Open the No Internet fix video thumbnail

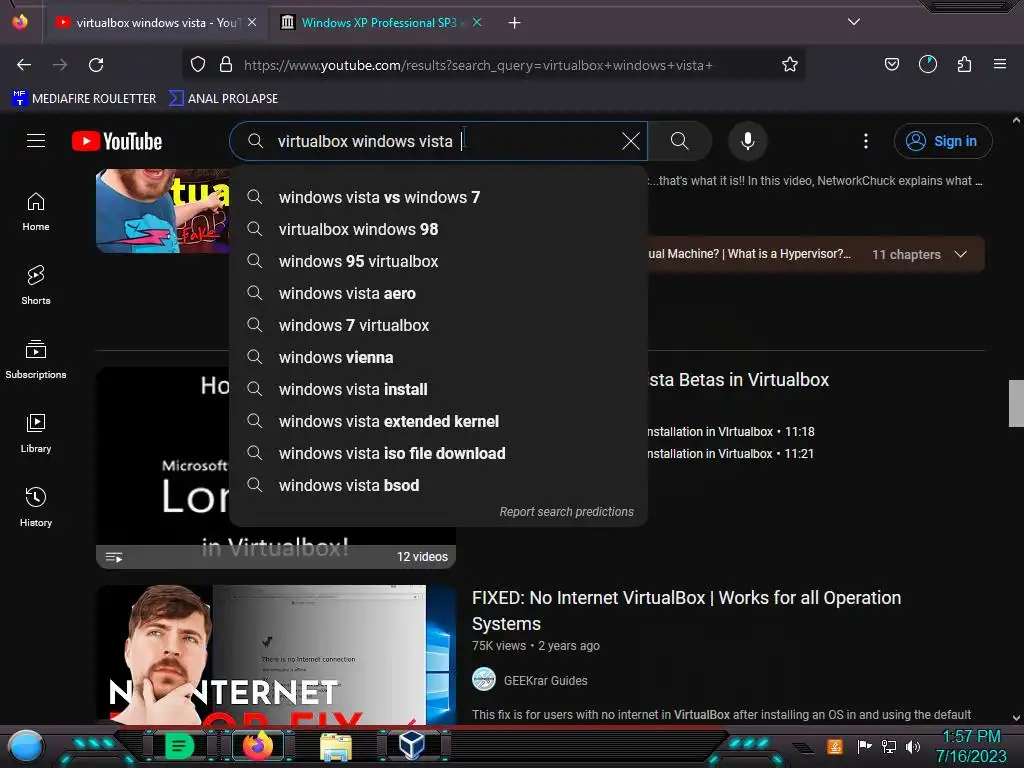click(276, 654)
